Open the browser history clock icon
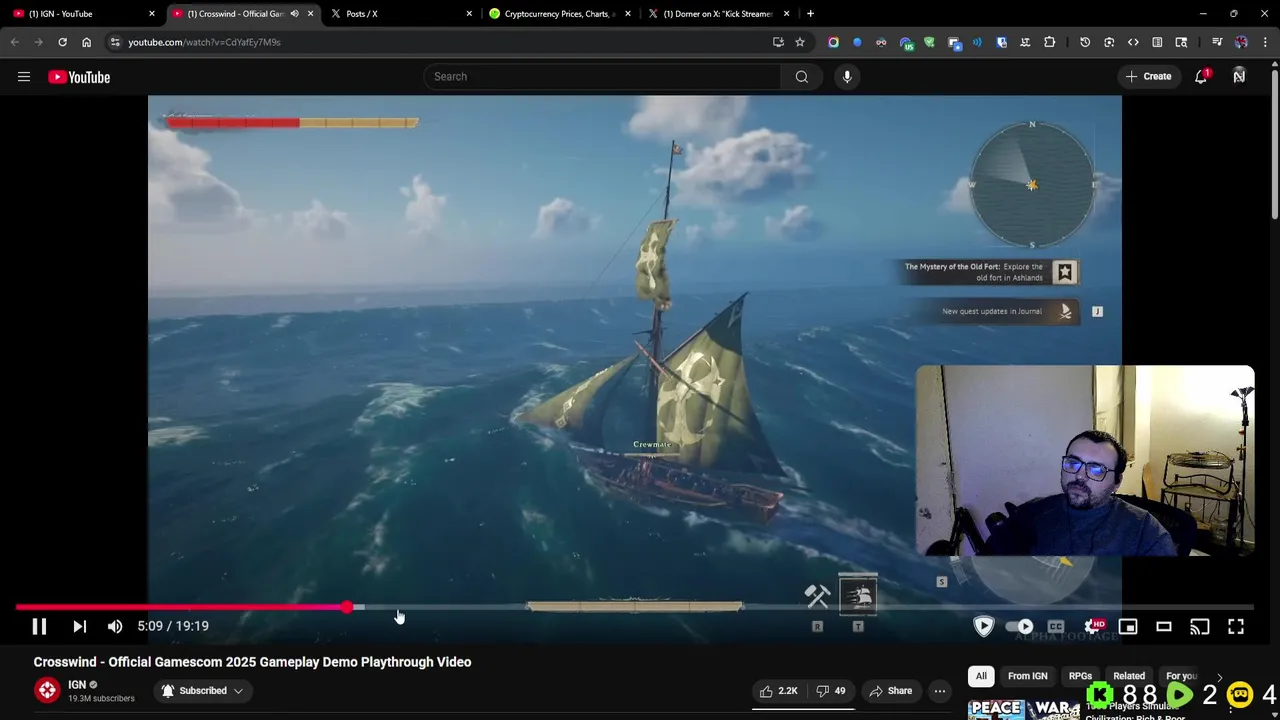Viewport: 1280px width, 720px height. [x=1085, y=42]
